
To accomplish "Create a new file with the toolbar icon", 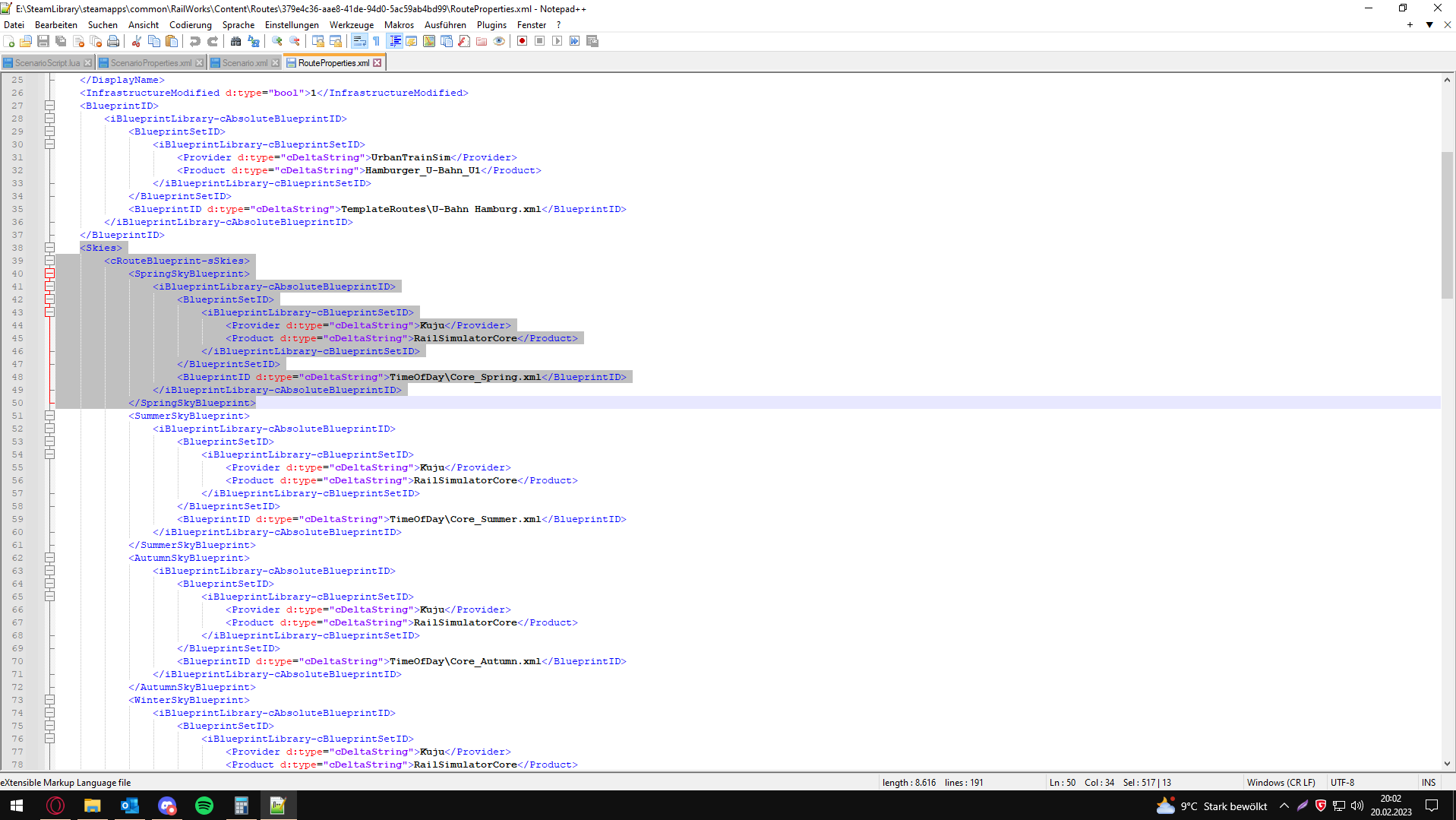I will 9,41.
